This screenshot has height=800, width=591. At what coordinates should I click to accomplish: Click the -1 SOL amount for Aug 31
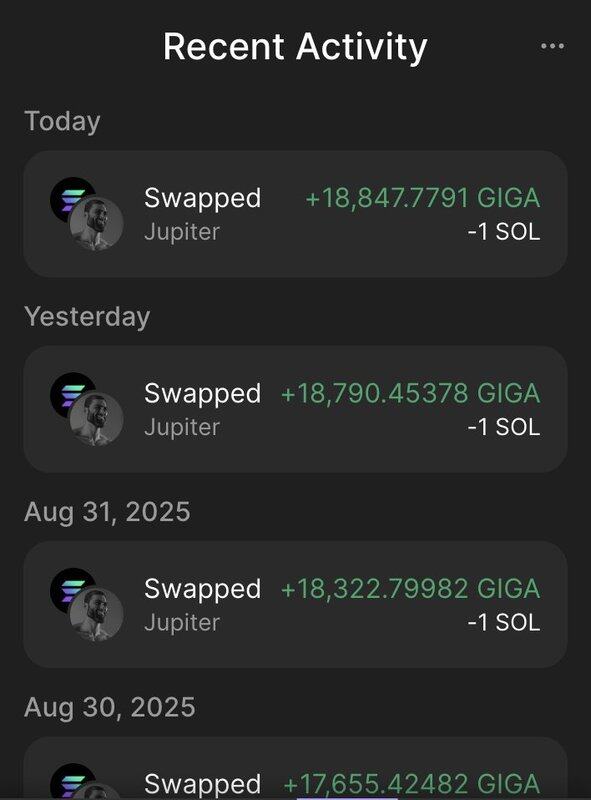pyautogui.click(x=504, y=623)
